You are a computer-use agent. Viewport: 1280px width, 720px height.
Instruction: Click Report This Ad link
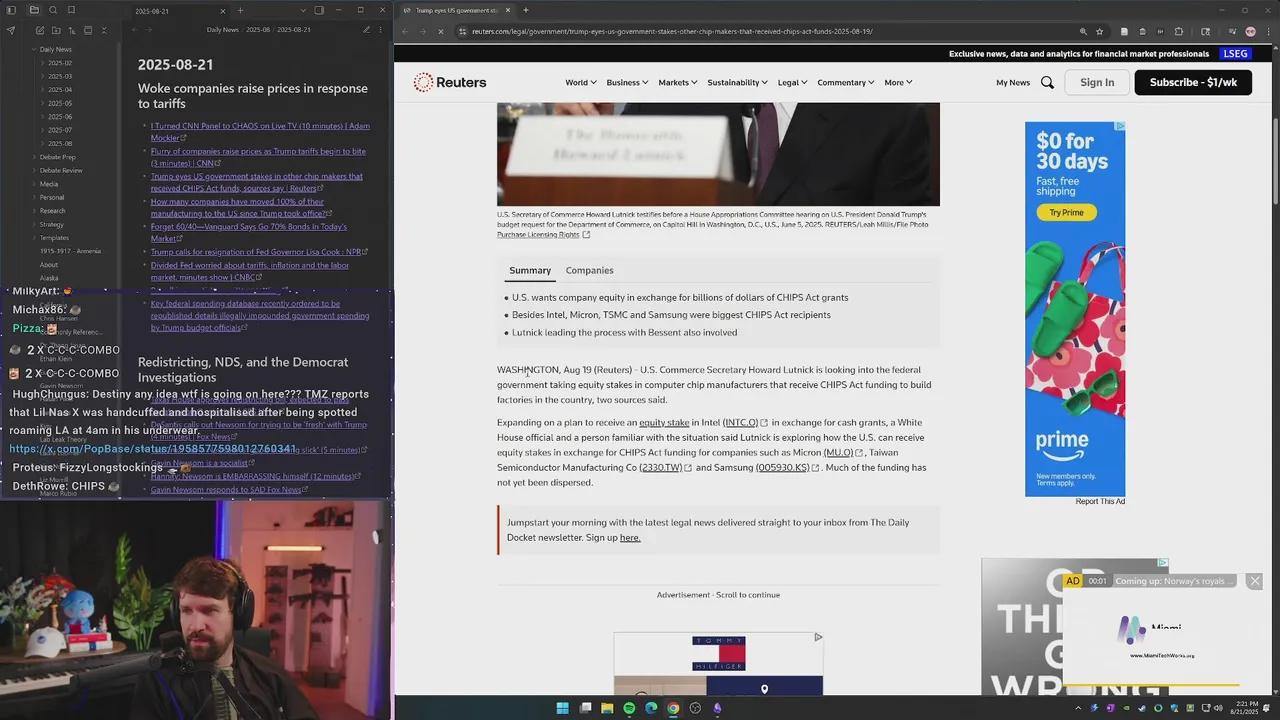coord(1100,501)
